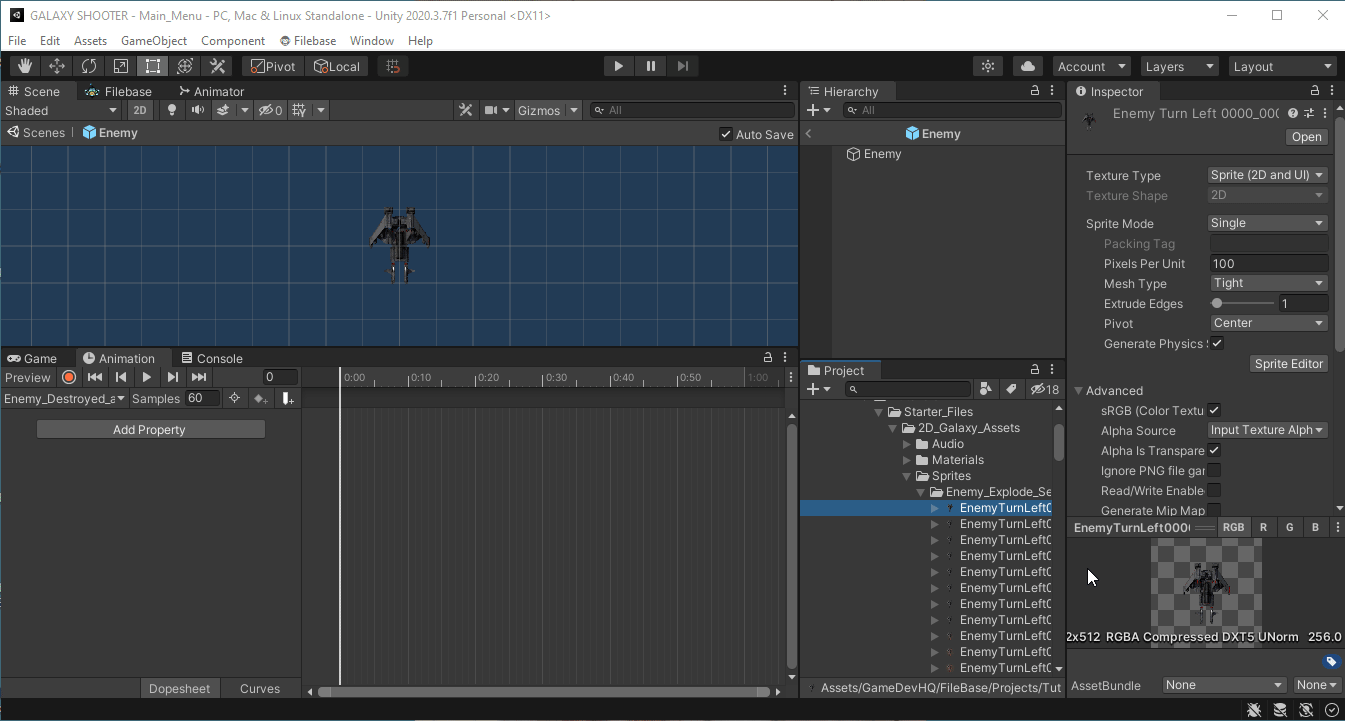1345x721 pixels.
Task: Open the Pivot dropdown in Inspector
Action: click(x=1268, y=323)
